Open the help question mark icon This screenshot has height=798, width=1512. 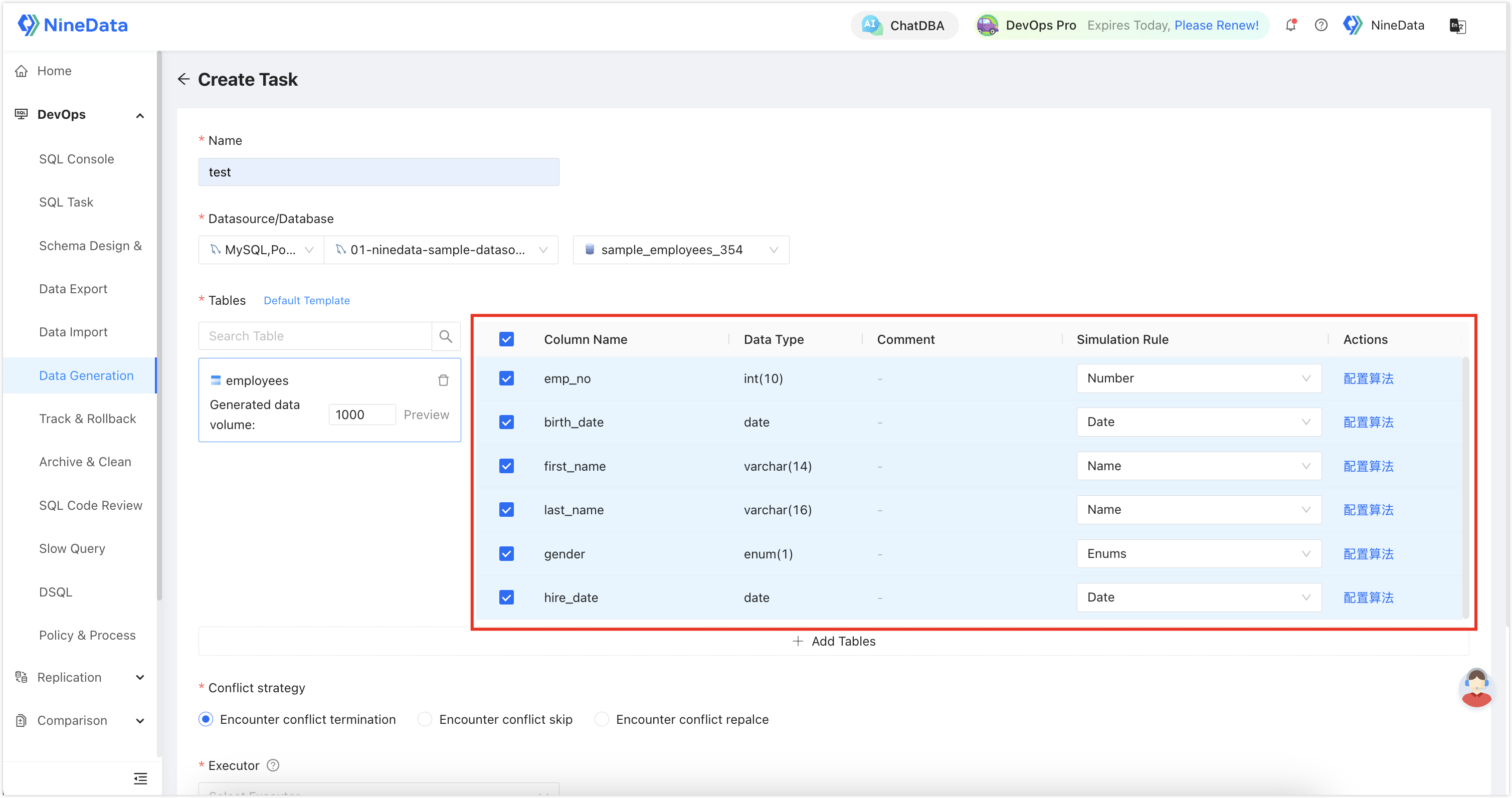pyautogui.click(x=1320, y=25)
